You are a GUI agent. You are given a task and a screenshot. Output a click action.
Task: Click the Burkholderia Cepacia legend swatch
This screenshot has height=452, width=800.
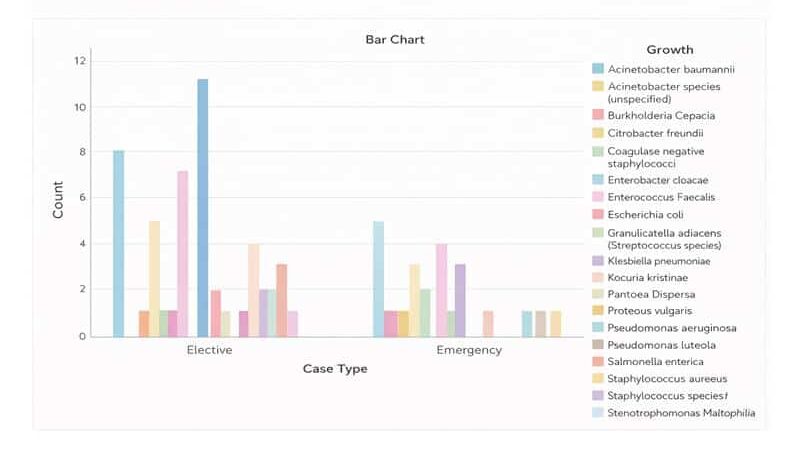click(x=598, y=116)
